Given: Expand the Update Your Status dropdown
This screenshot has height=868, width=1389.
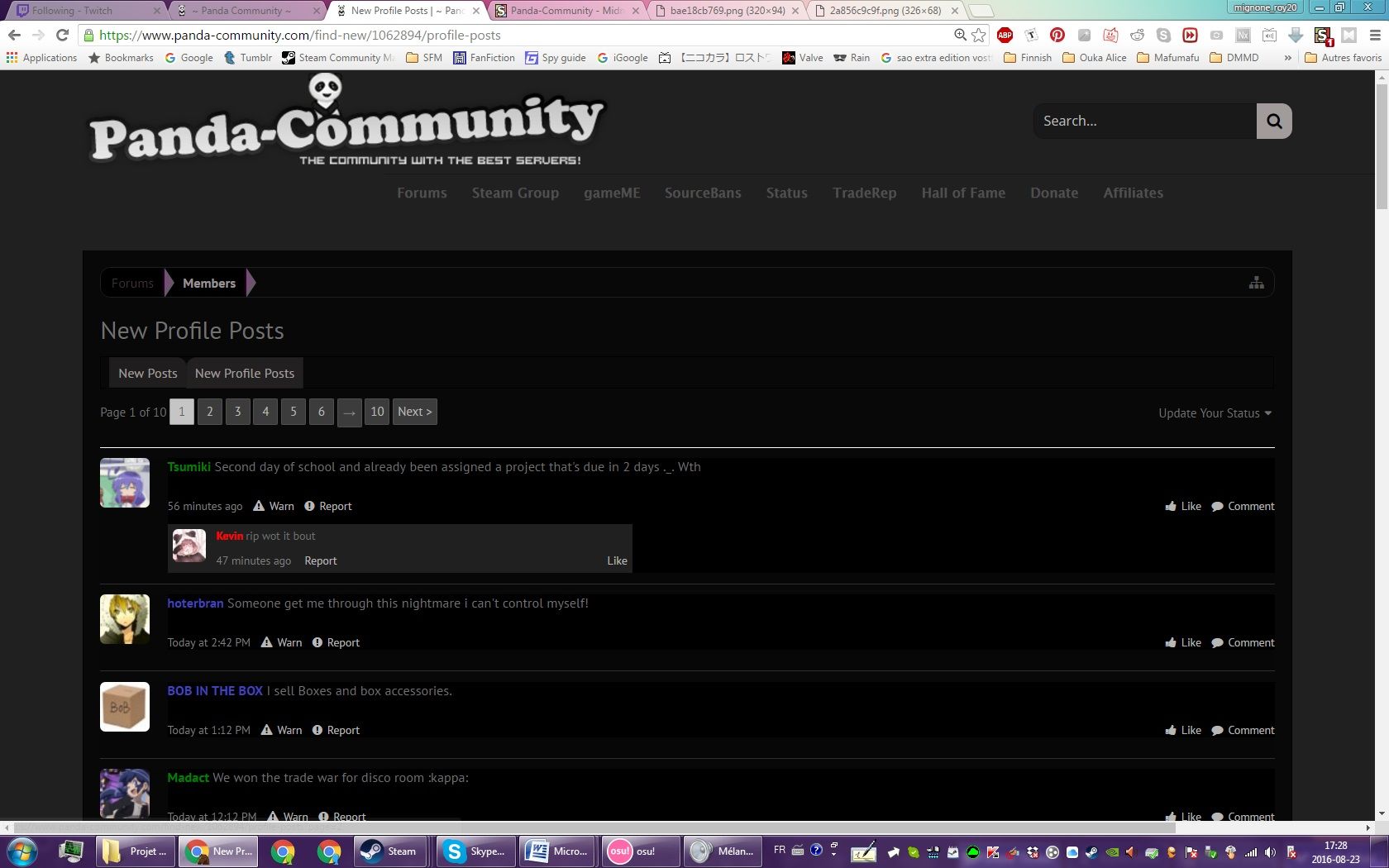Looking at the screenshot, I should [x=1215, y=413].
